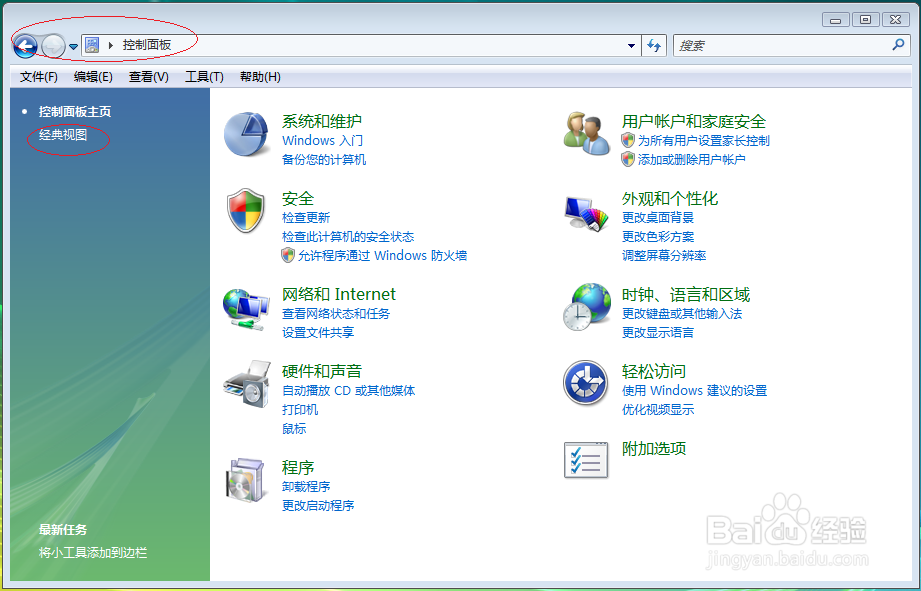Click 更改色彩方案 link
Viewport: 921px width, 591px height.
point(658,237)
